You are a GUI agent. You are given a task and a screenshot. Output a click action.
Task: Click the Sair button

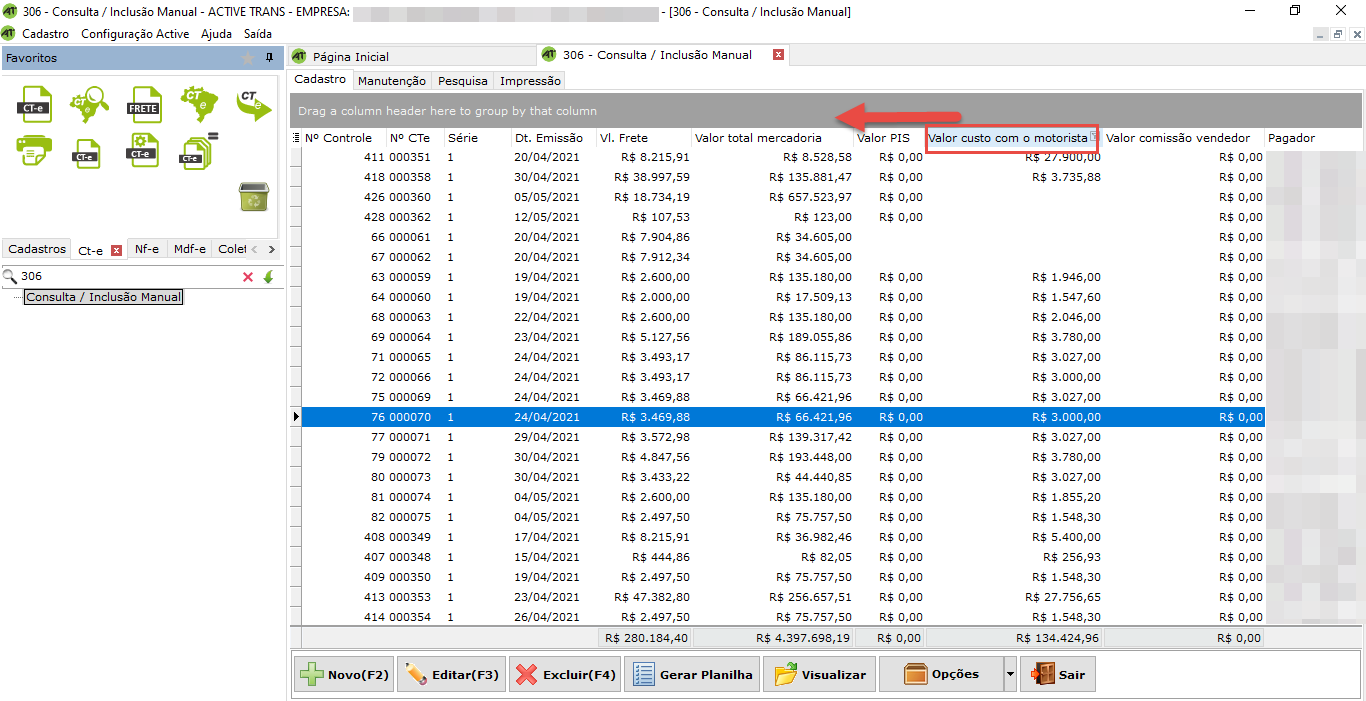(x=1058, y=675)
